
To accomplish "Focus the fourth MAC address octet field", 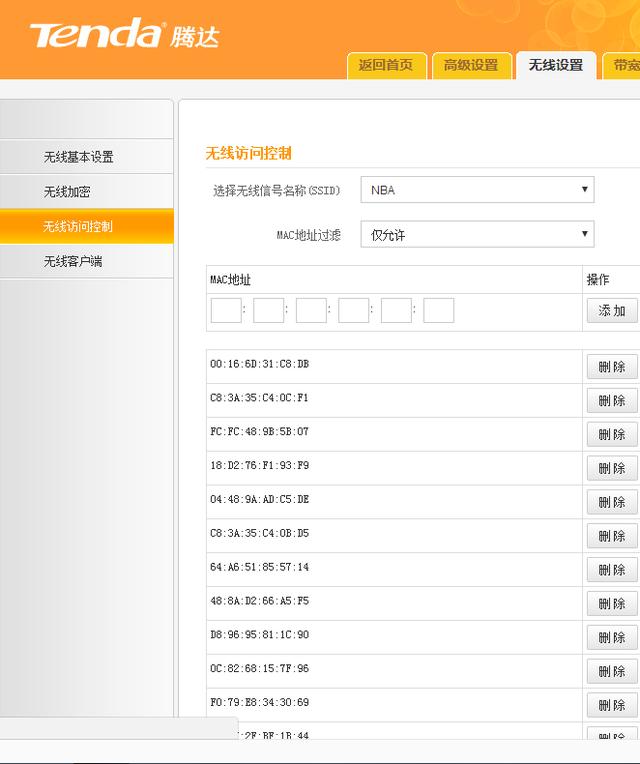I will click(354, 310).
